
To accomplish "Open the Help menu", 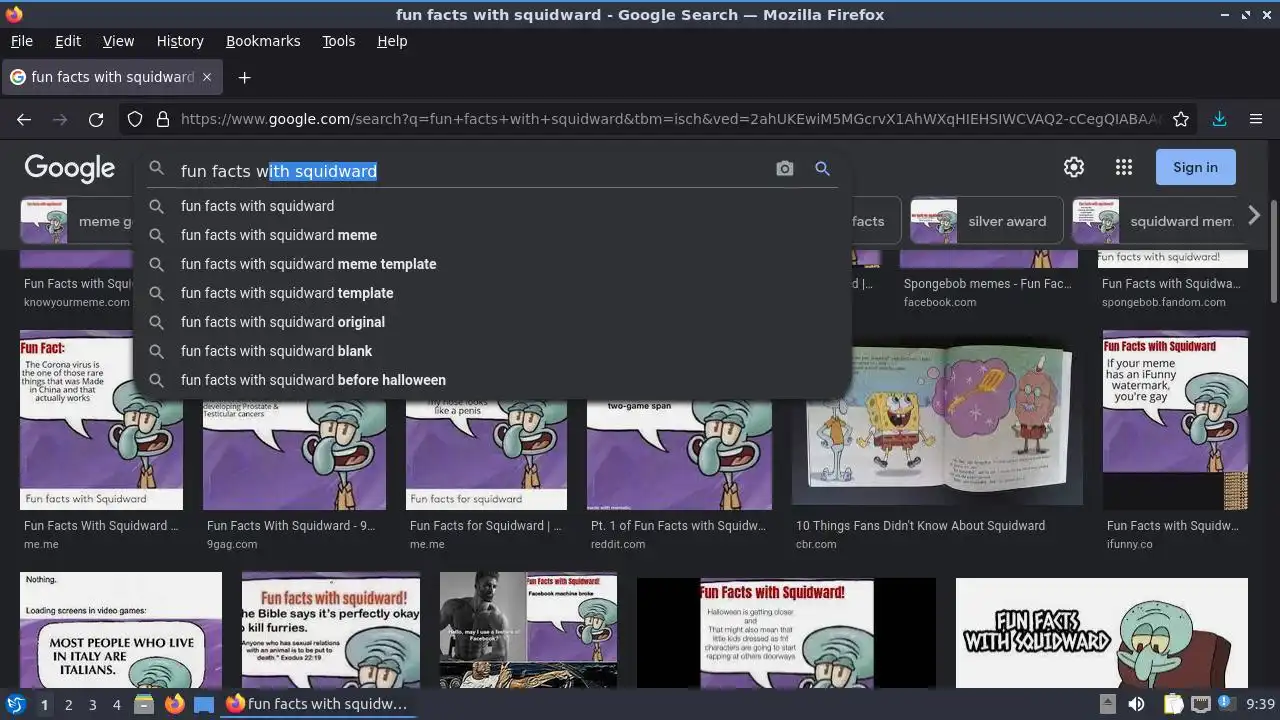I will (x=392, y=41).
